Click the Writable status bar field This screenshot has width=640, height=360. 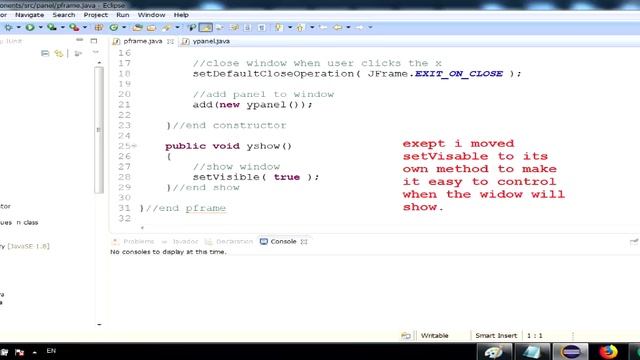[x=435, y=336]
